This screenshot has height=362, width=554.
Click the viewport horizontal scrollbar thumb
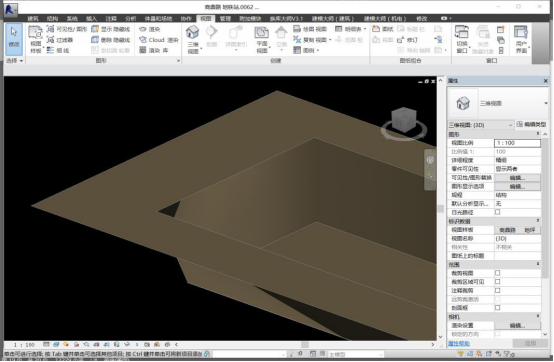(305, 344)
